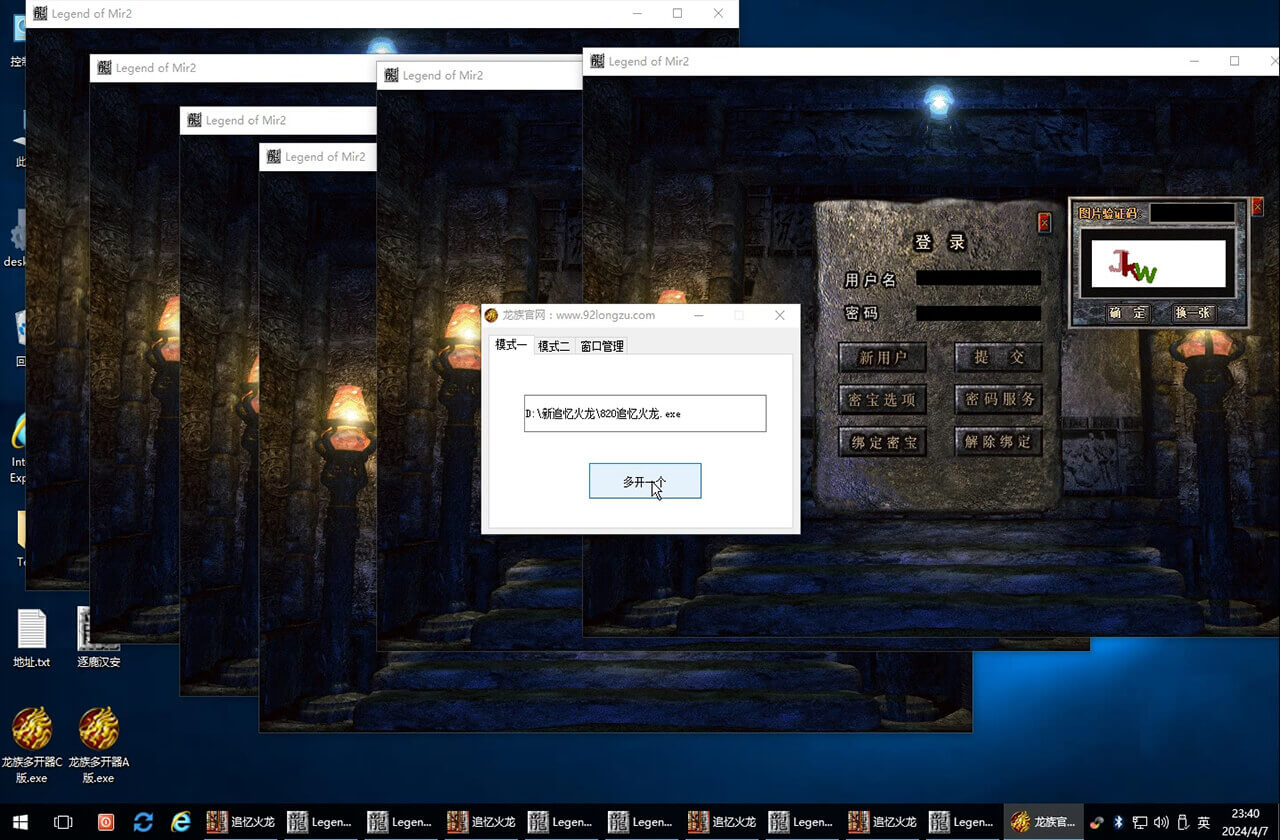
Task: Click the 新用户 button
Action: coord(882,357)
